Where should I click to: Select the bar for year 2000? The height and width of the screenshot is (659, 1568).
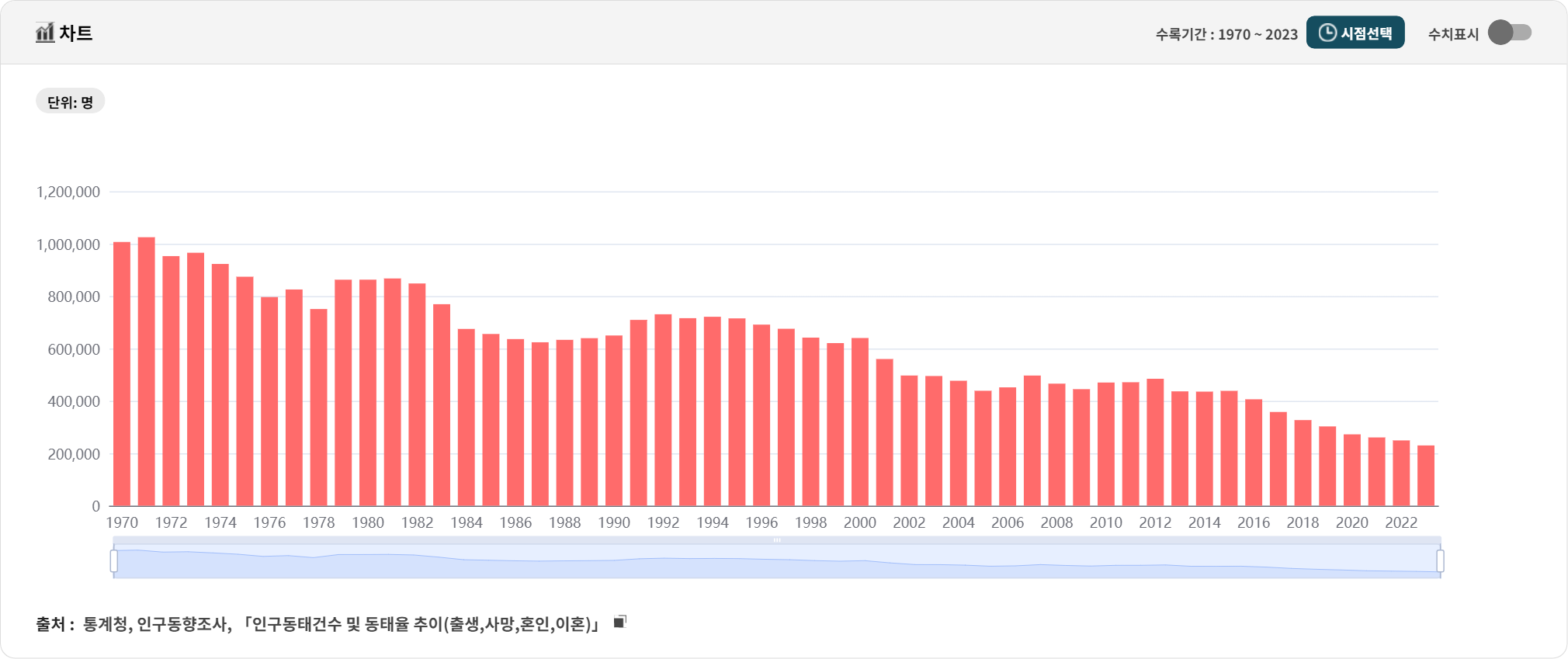pyautogui.click(x=860, y=422)
